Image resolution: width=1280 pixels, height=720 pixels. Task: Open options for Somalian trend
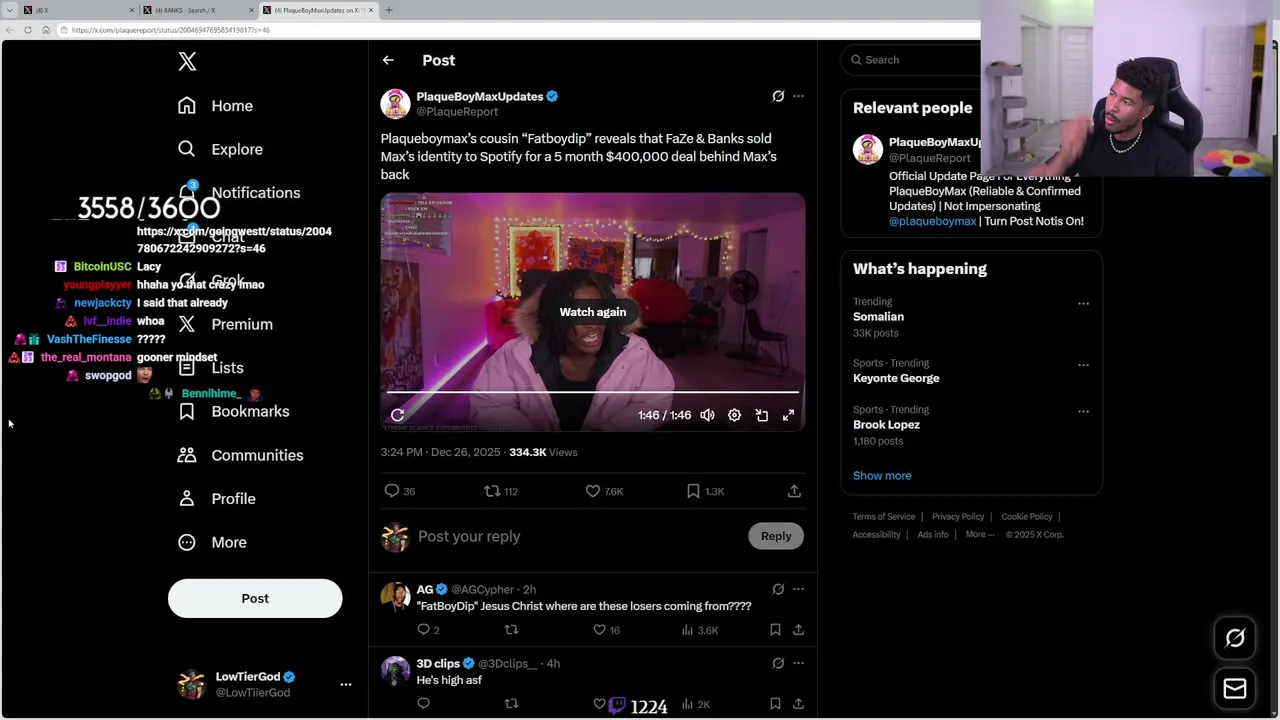(1083, 303)
